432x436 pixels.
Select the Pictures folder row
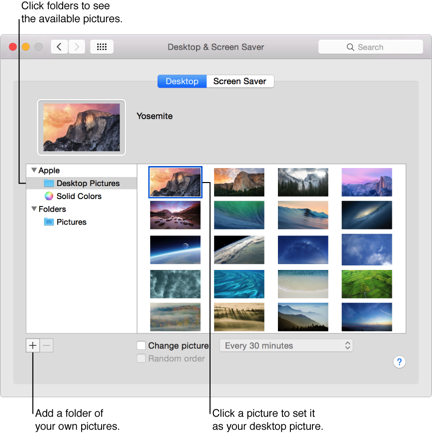pos(82,222)
